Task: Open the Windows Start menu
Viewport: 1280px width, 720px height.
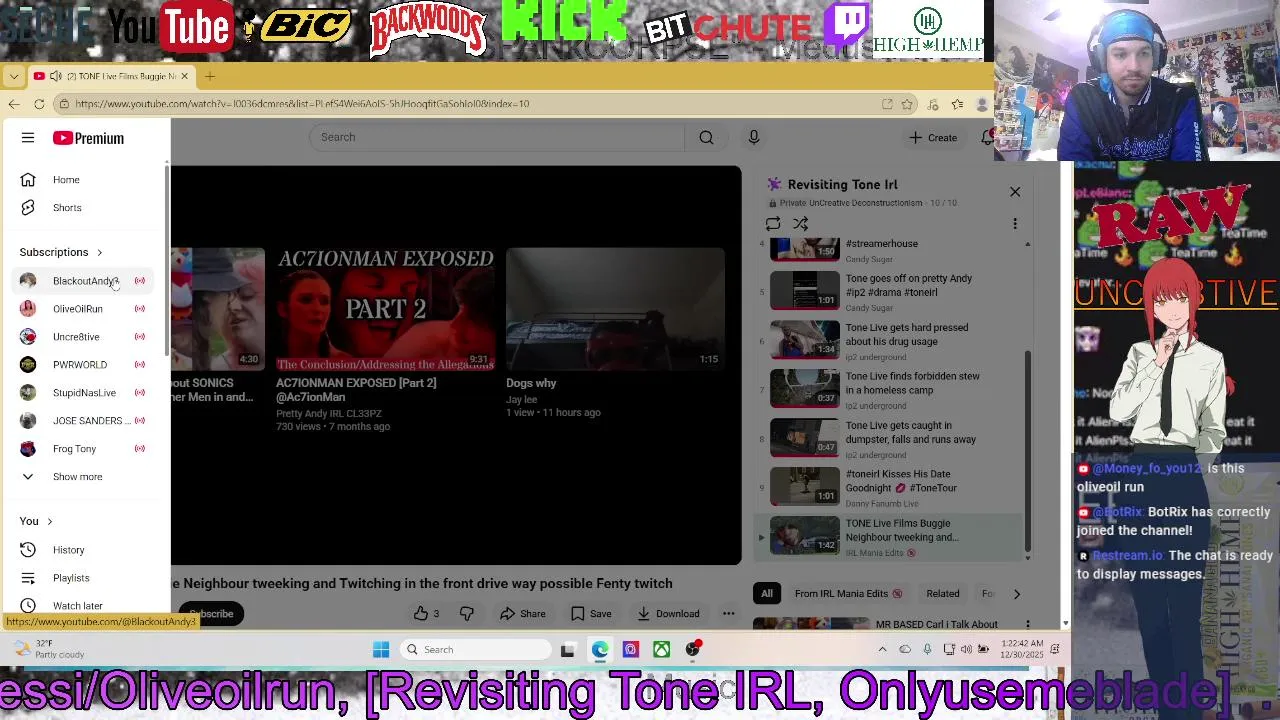Action: pyautogui.click(x=381, y=650)
